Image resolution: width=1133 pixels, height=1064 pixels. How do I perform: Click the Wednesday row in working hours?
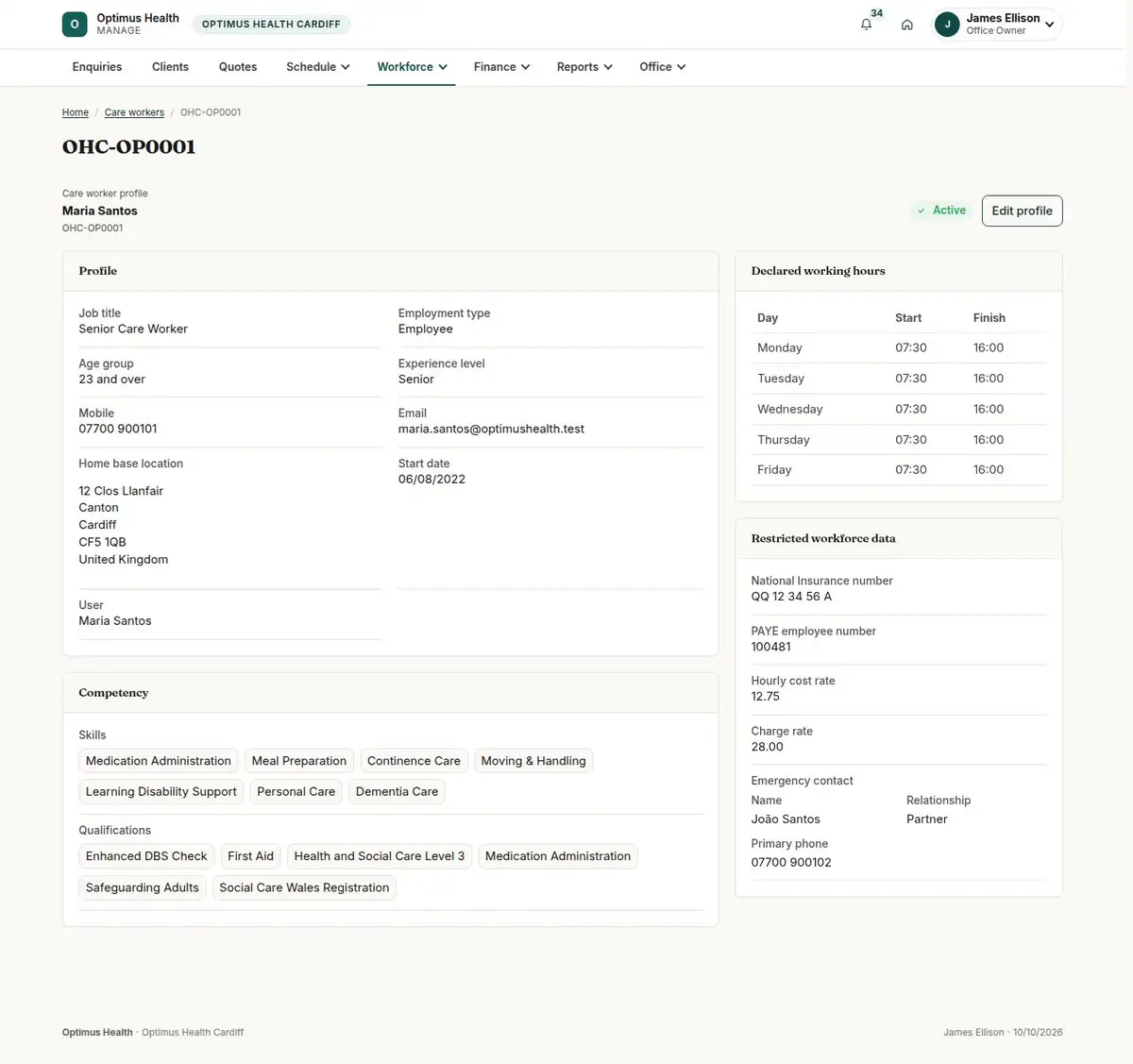click(x=899, y=409)
